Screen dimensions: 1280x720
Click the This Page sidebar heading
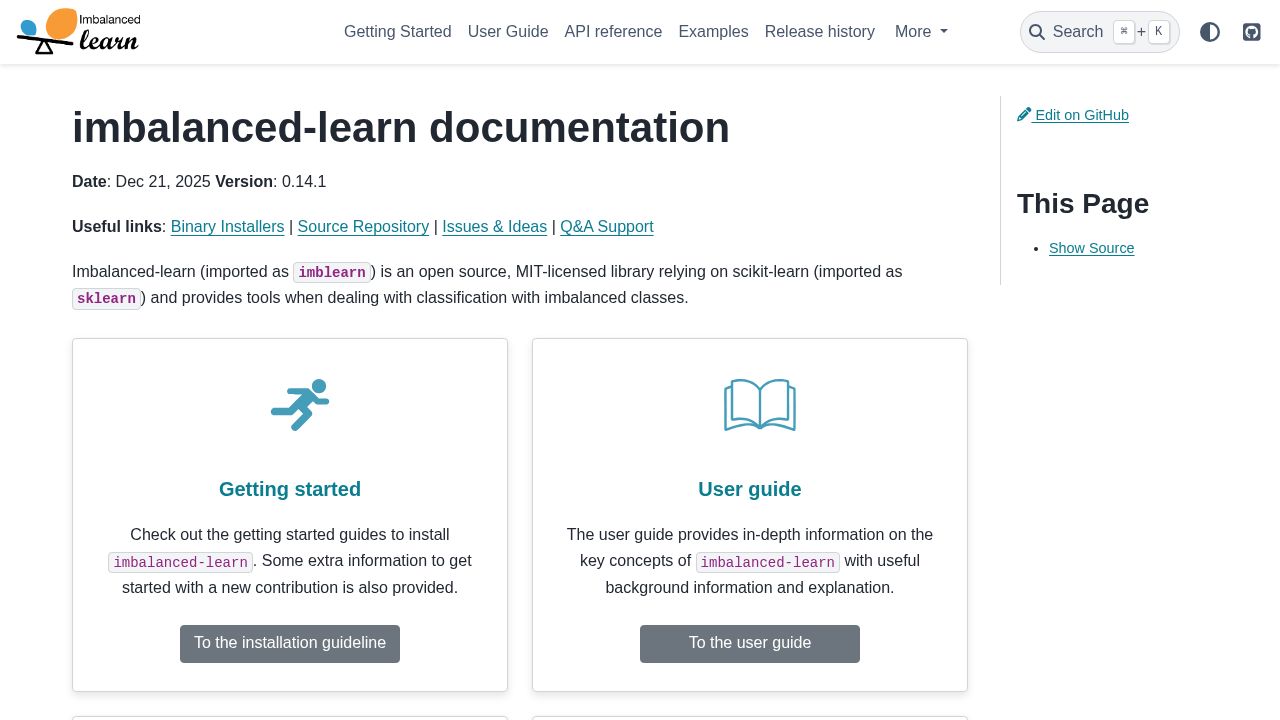click(x=1083, y=204)
